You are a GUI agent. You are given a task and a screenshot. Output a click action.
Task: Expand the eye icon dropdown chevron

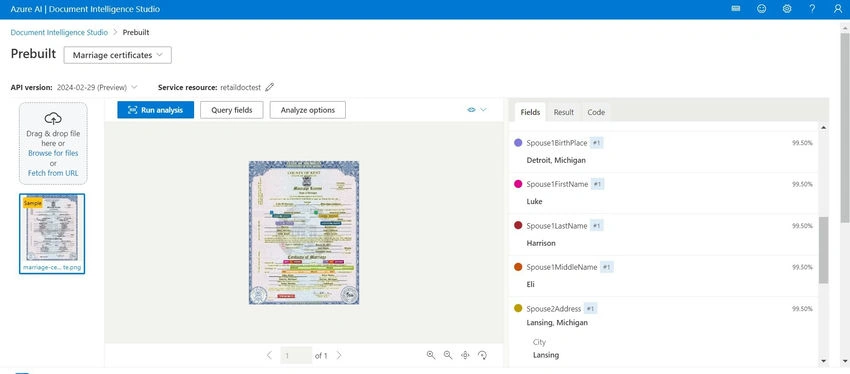pyautogui.click(x=484, y=109)
